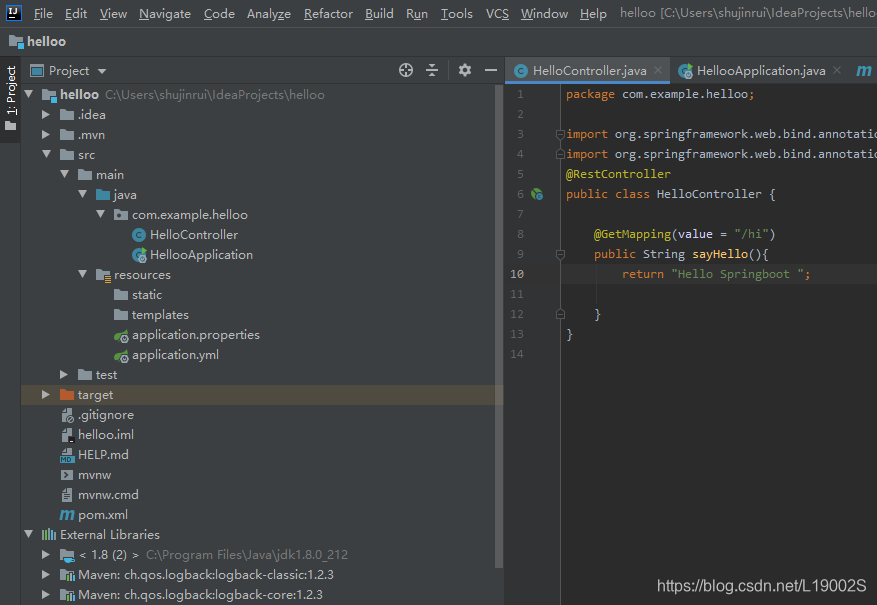877x605 pixels.
Task: Collapse the resources folder arrow
Action: (82, 275)
